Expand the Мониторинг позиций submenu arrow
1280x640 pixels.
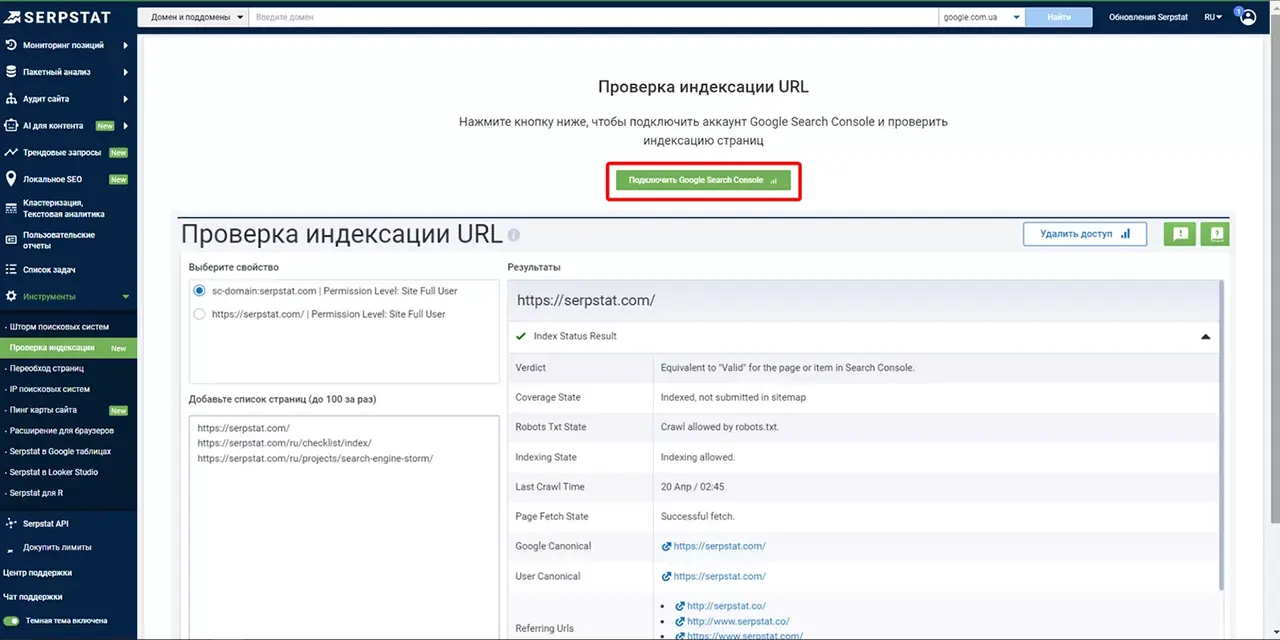click(126, 45)
